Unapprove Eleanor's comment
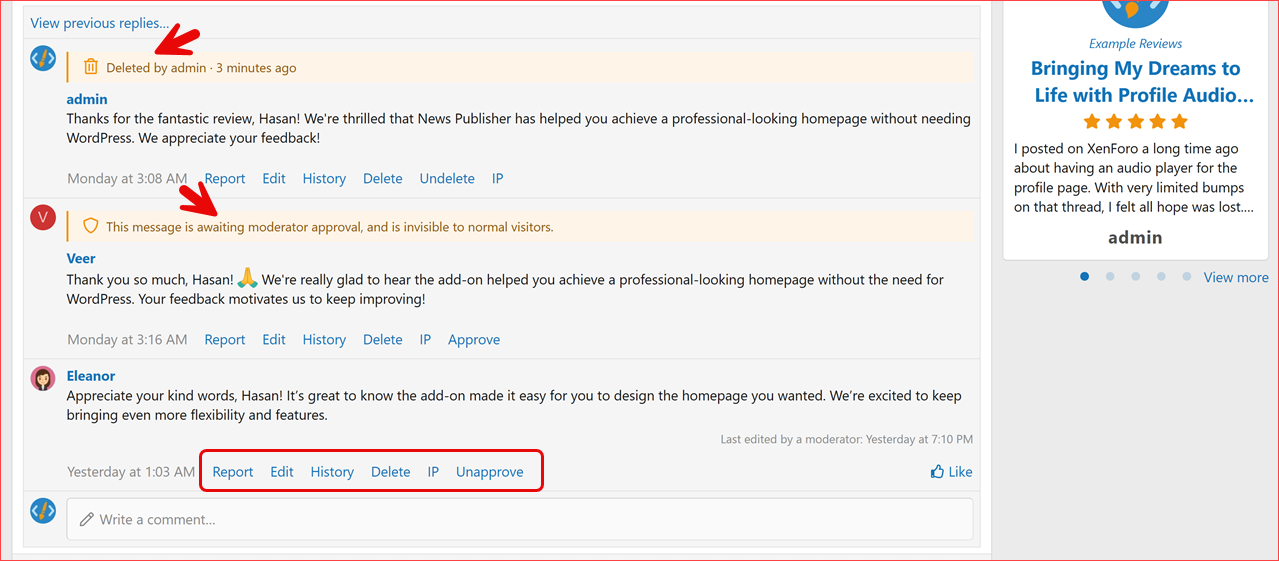 point(490,471)
